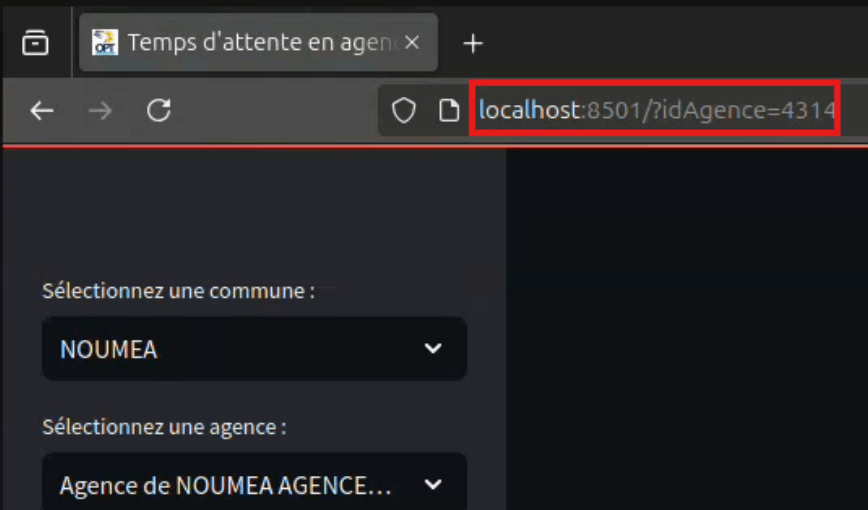This screenshot has width=868, height=510.
Task: Open the Firefox View tab overview icon
Action: 35,43
